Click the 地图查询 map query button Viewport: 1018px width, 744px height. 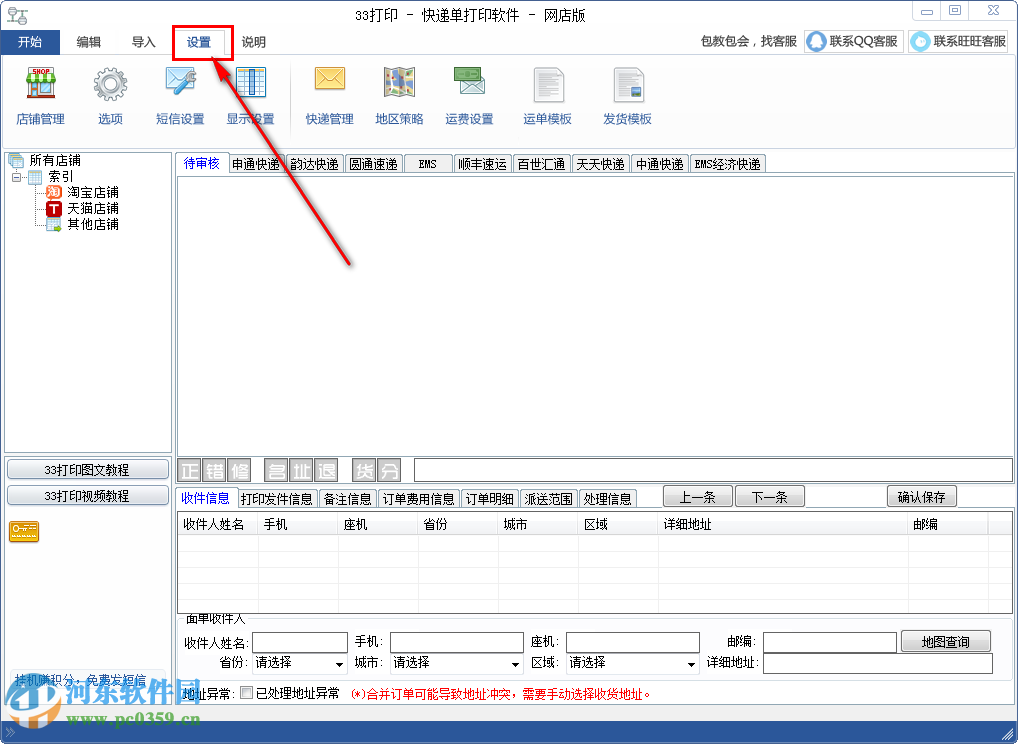pyautogui.click(x=944, y=641)
